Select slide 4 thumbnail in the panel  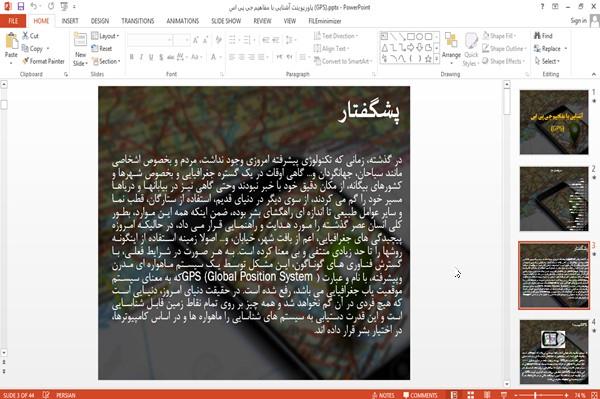(x=554, y=352)
